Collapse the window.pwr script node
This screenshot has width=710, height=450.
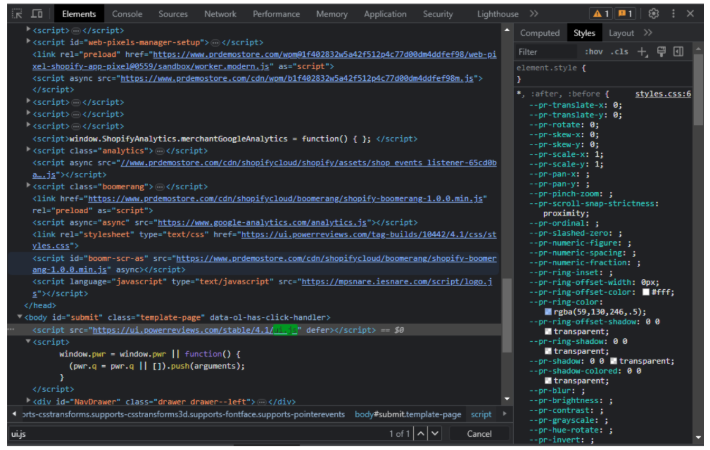pyautogui.click(x=28, y=341)
